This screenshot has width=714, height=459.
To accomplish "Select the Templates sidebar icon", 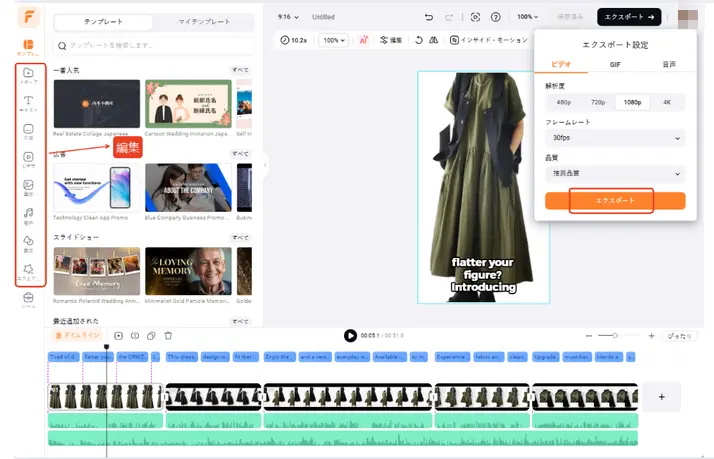I will click(28, 45).
